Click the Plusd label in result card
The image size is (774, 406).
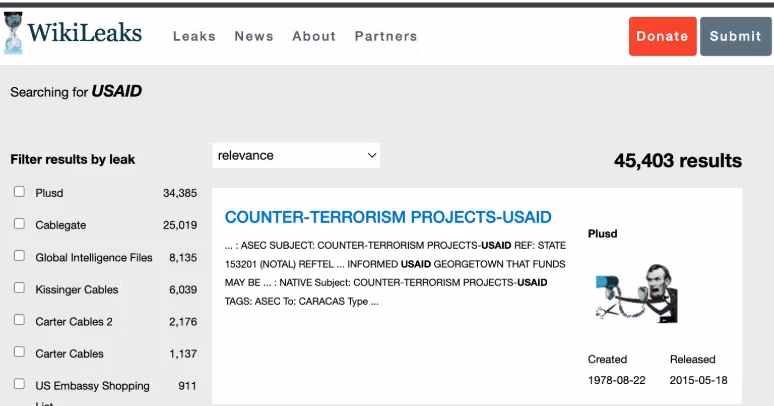602,234
